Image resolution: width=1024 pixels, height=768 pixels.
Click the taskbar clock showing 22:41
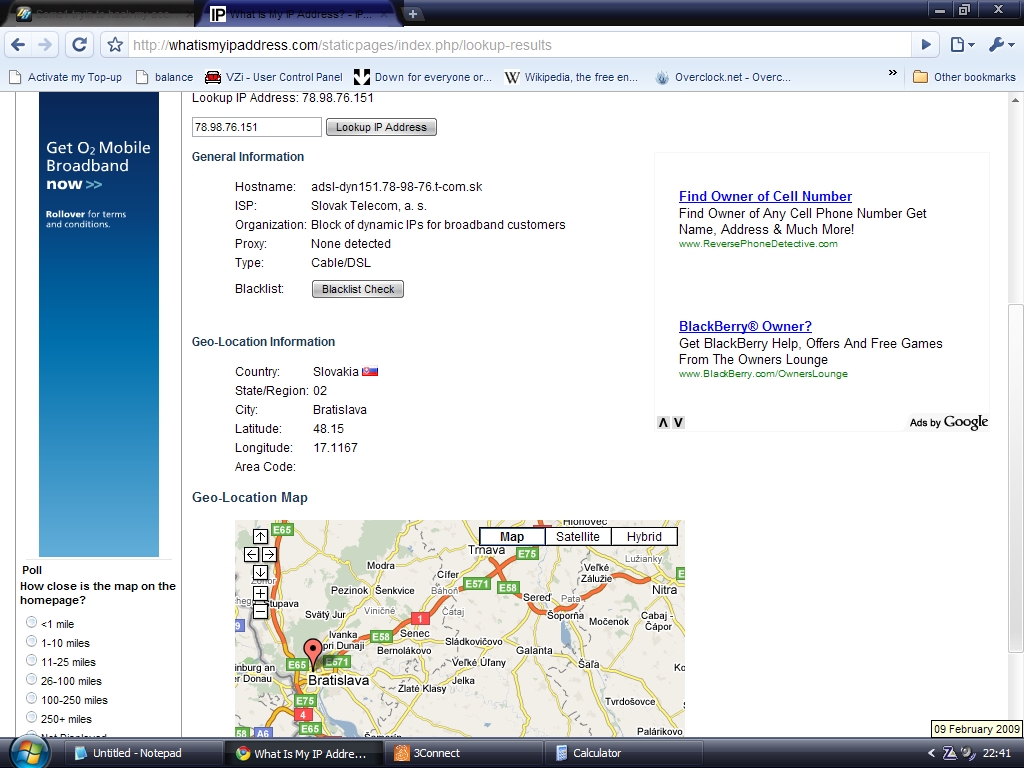click(996, 753)
